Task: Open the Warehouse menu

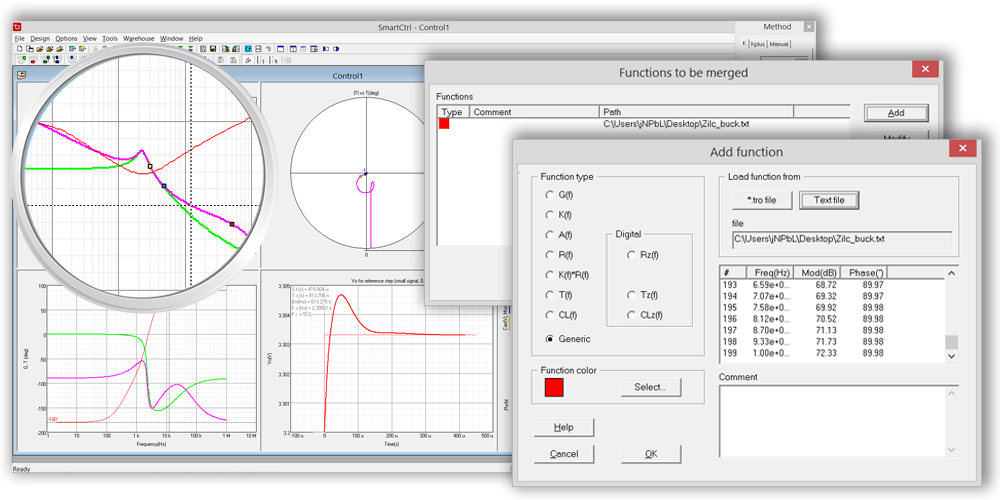Action: point(138,38)
